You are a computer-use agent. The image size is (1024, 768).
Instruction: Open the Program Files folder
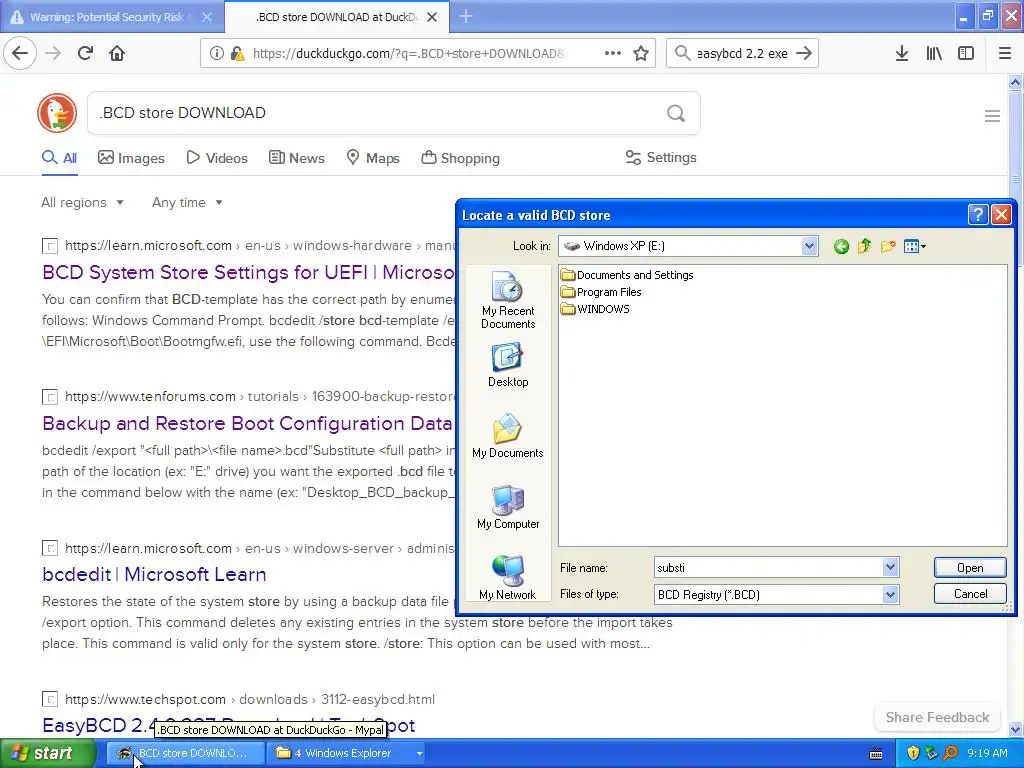pyautogui.click(x=601, y=292)
